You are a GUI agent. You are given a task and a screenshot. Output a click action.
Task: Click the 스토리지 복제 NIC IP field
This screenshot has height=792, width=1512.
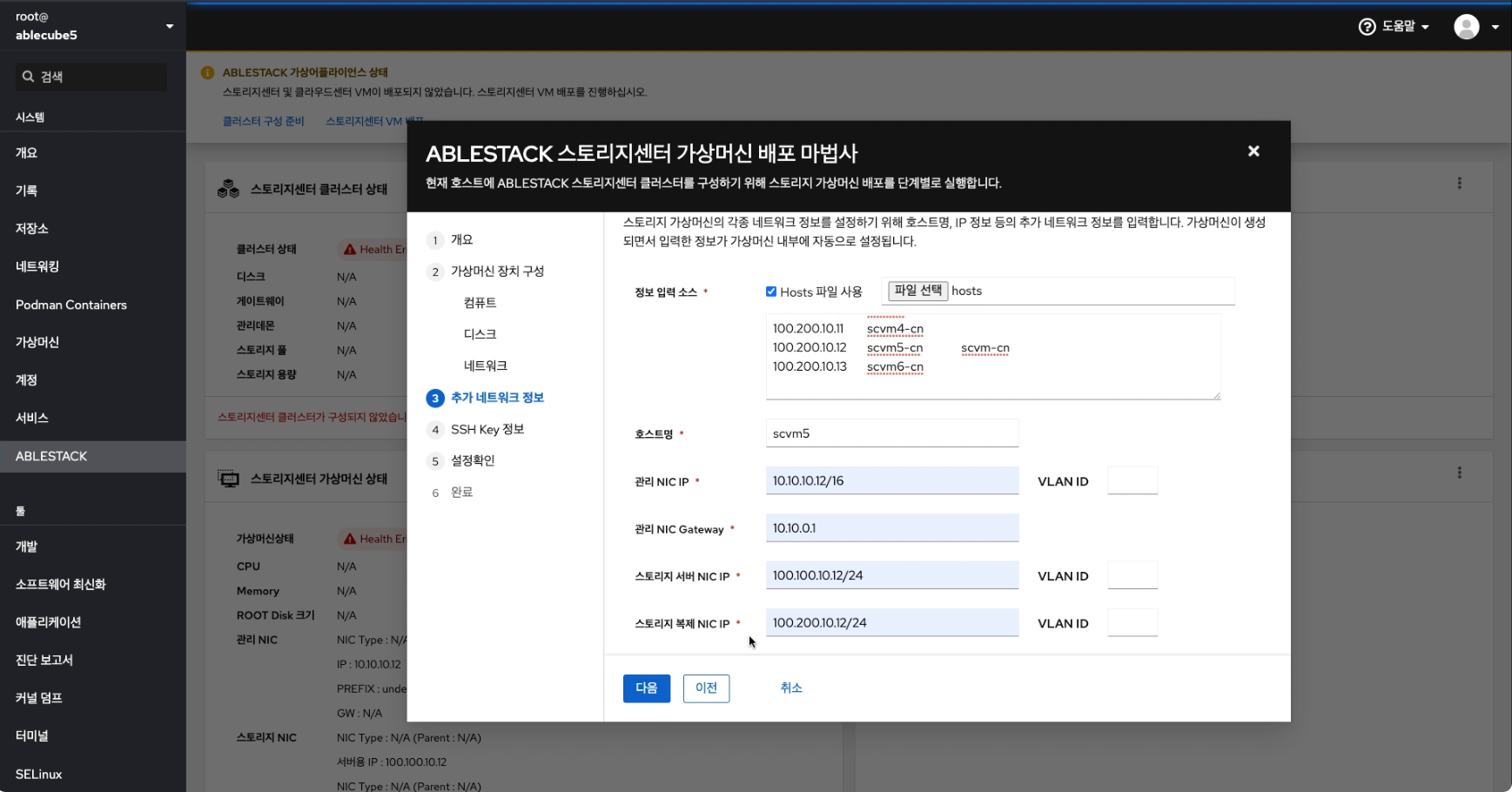[x=892, y=622]
